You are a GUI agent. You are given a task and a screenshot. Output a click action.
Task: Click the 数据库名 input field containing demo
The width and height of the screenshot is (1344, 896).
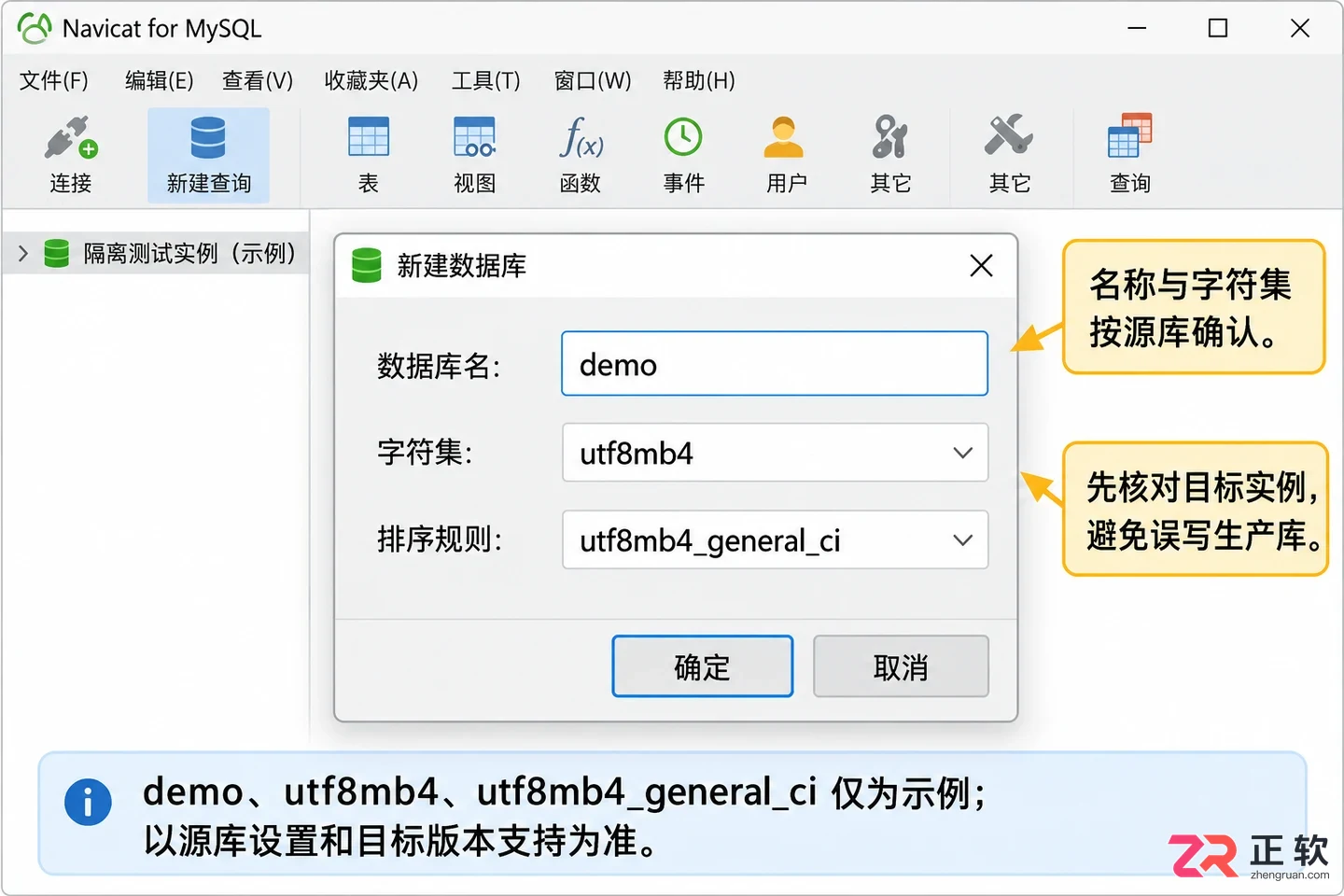775,364
